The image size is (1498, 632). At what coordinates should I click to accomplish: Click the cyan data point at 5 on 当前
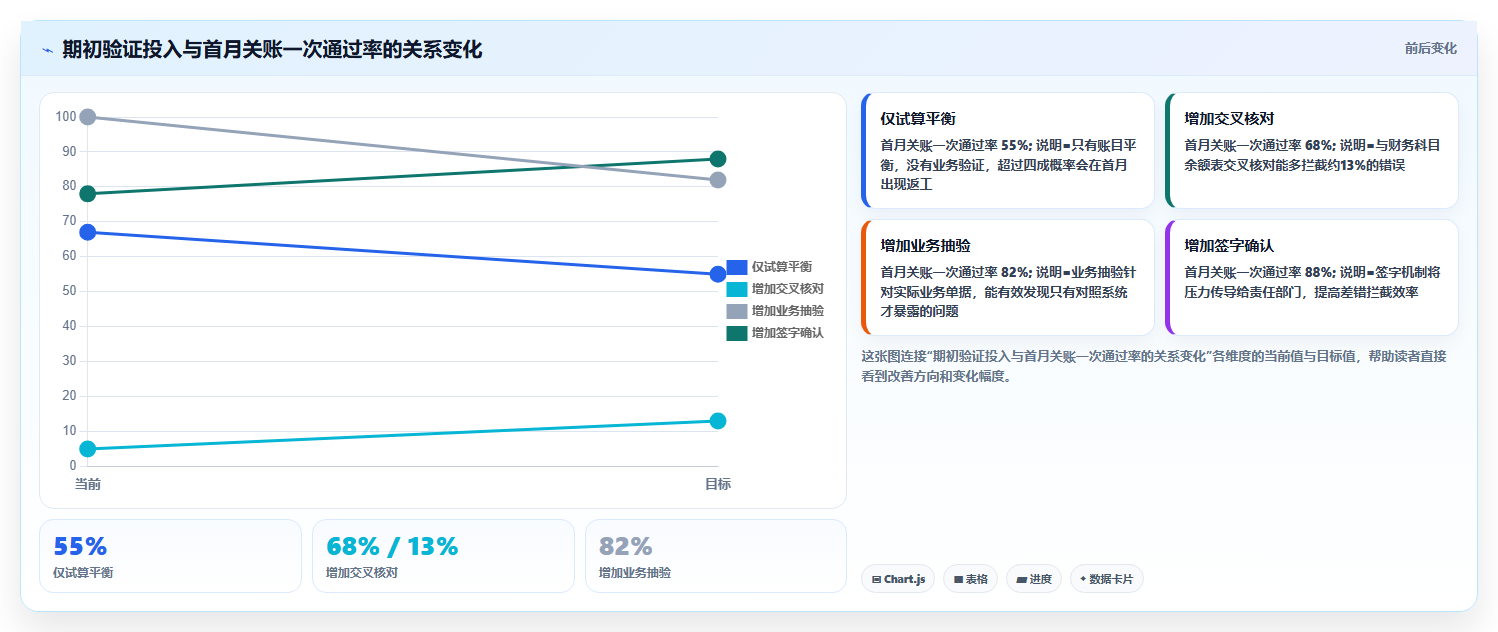tap(88, 449)
